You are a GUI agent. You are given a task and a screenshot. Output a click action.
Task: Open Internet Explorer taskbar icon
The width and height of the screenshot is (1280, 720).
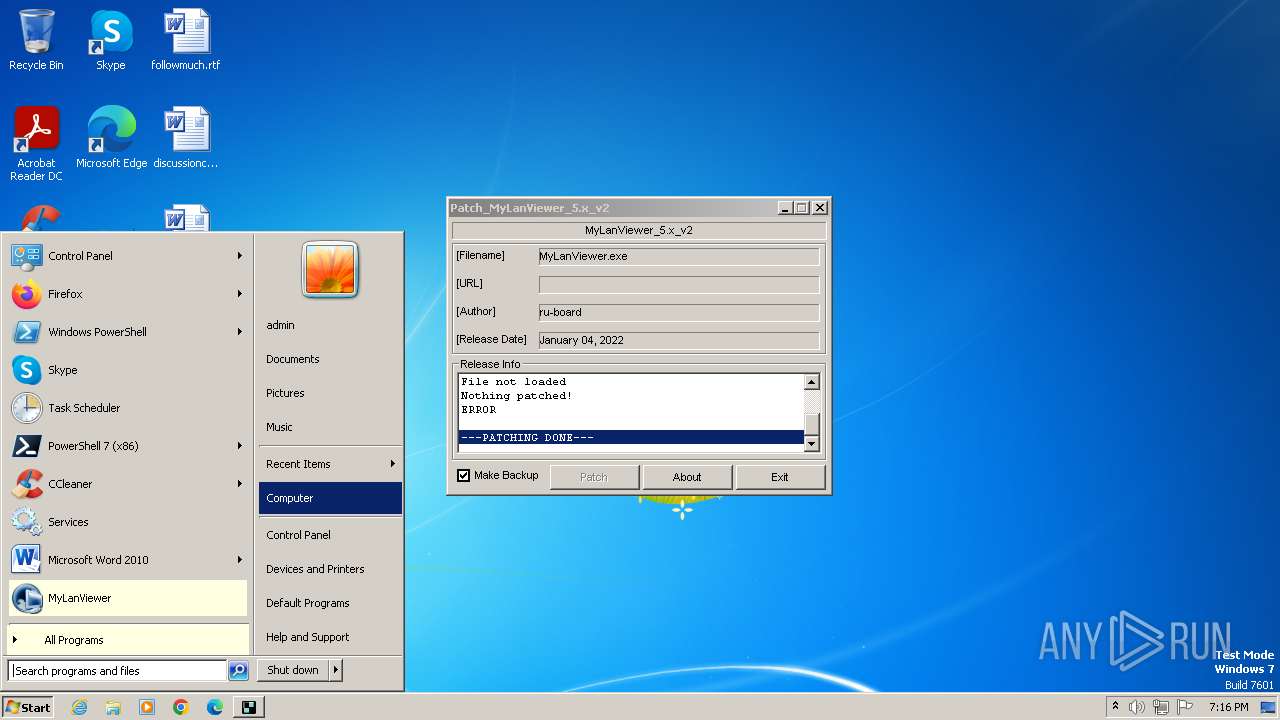click(79, 707)
